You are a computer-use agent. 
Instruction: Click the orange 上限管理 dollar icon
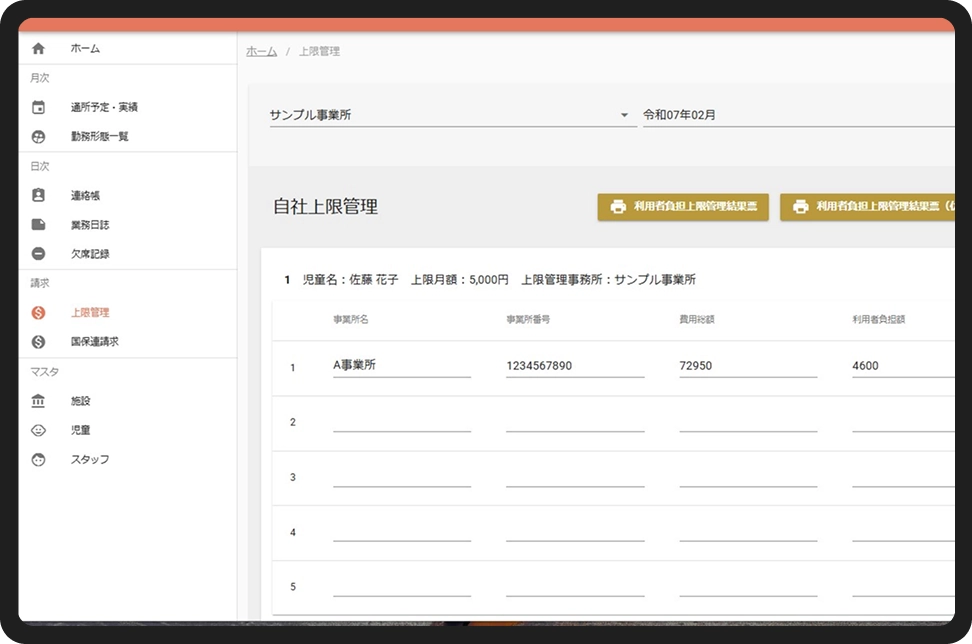pyautogui.click(x=38, y=312)
